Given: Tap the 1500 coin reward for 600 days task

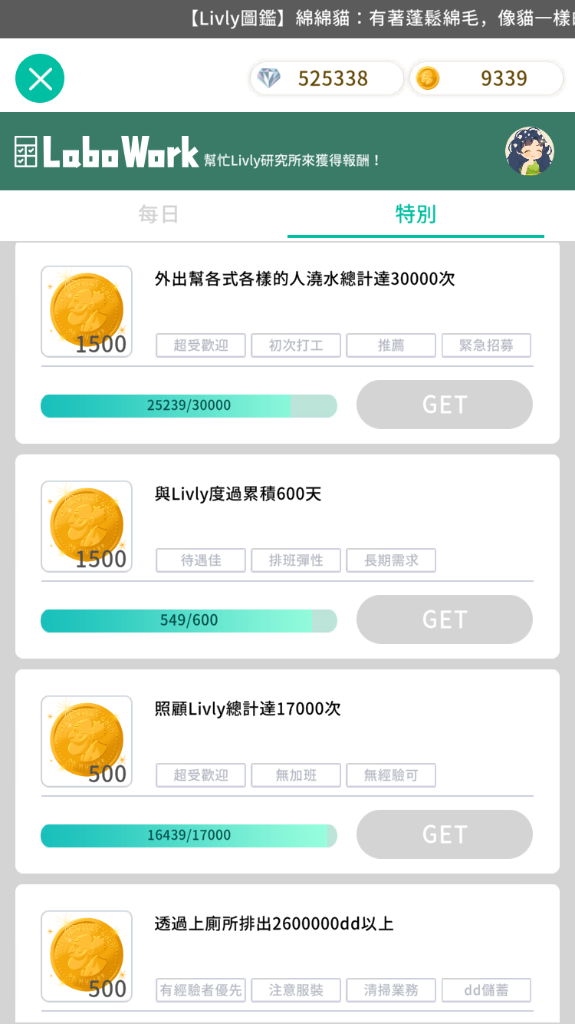Looking at the screenshot, I should [x=86, y=526].
